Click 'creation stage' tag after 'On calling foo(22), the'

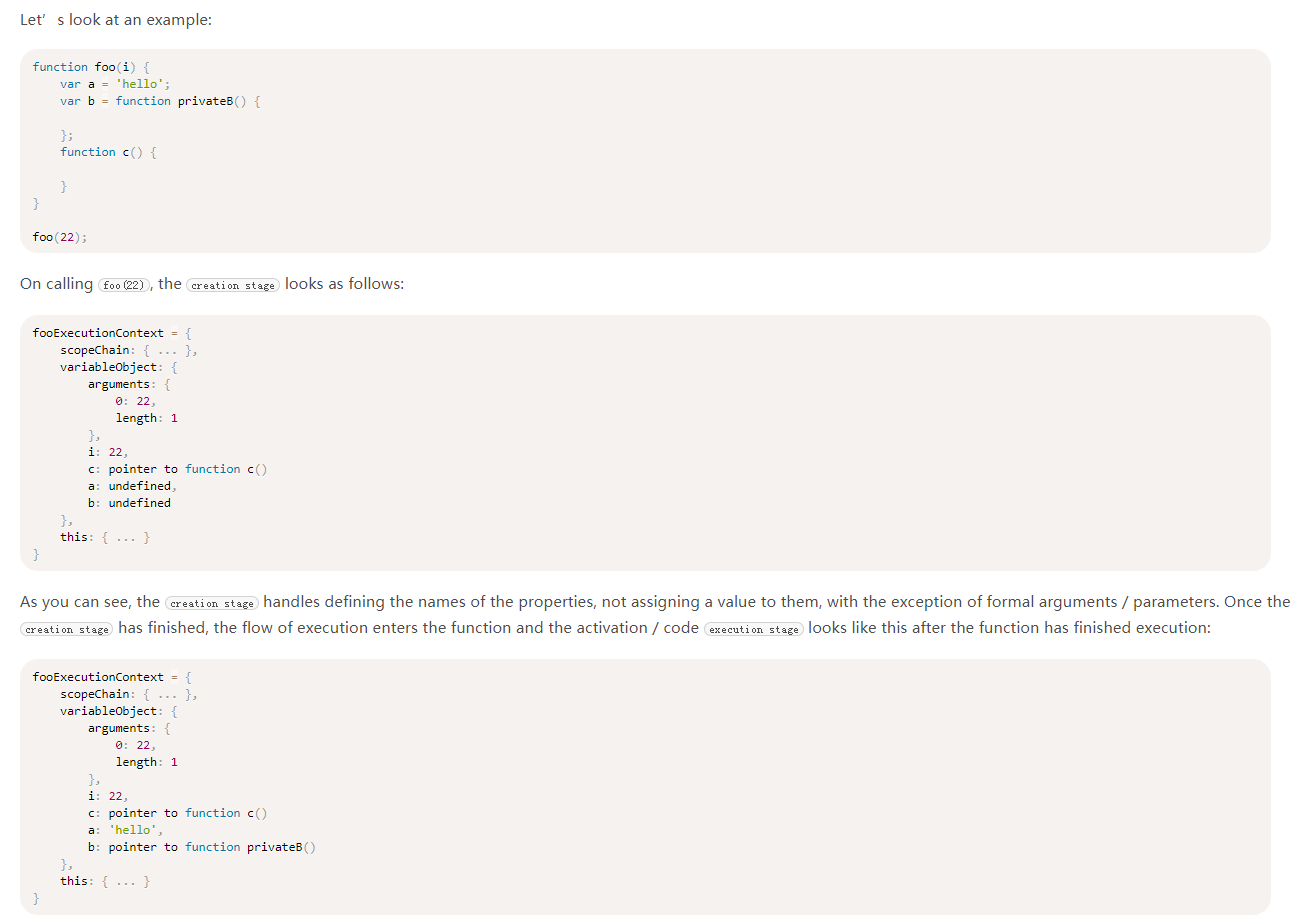[x=232, y=285]
